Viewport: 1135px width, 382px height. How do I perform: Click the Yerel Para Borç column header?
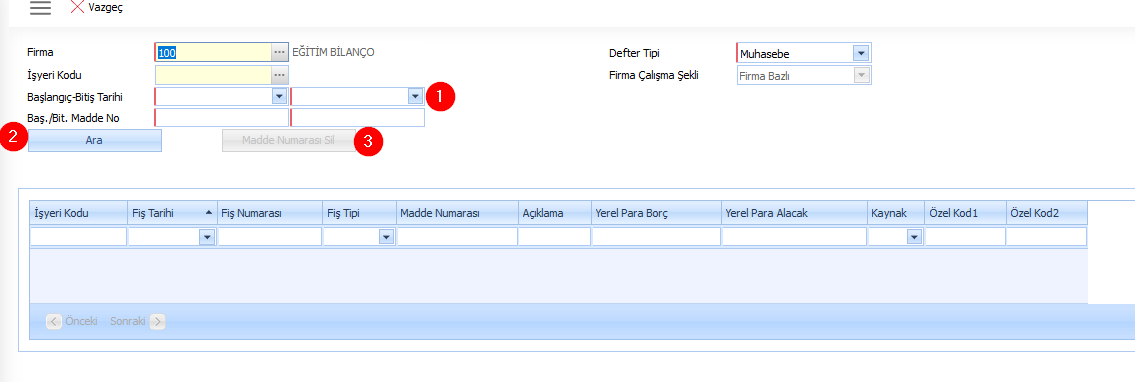(x=656, y=213)
